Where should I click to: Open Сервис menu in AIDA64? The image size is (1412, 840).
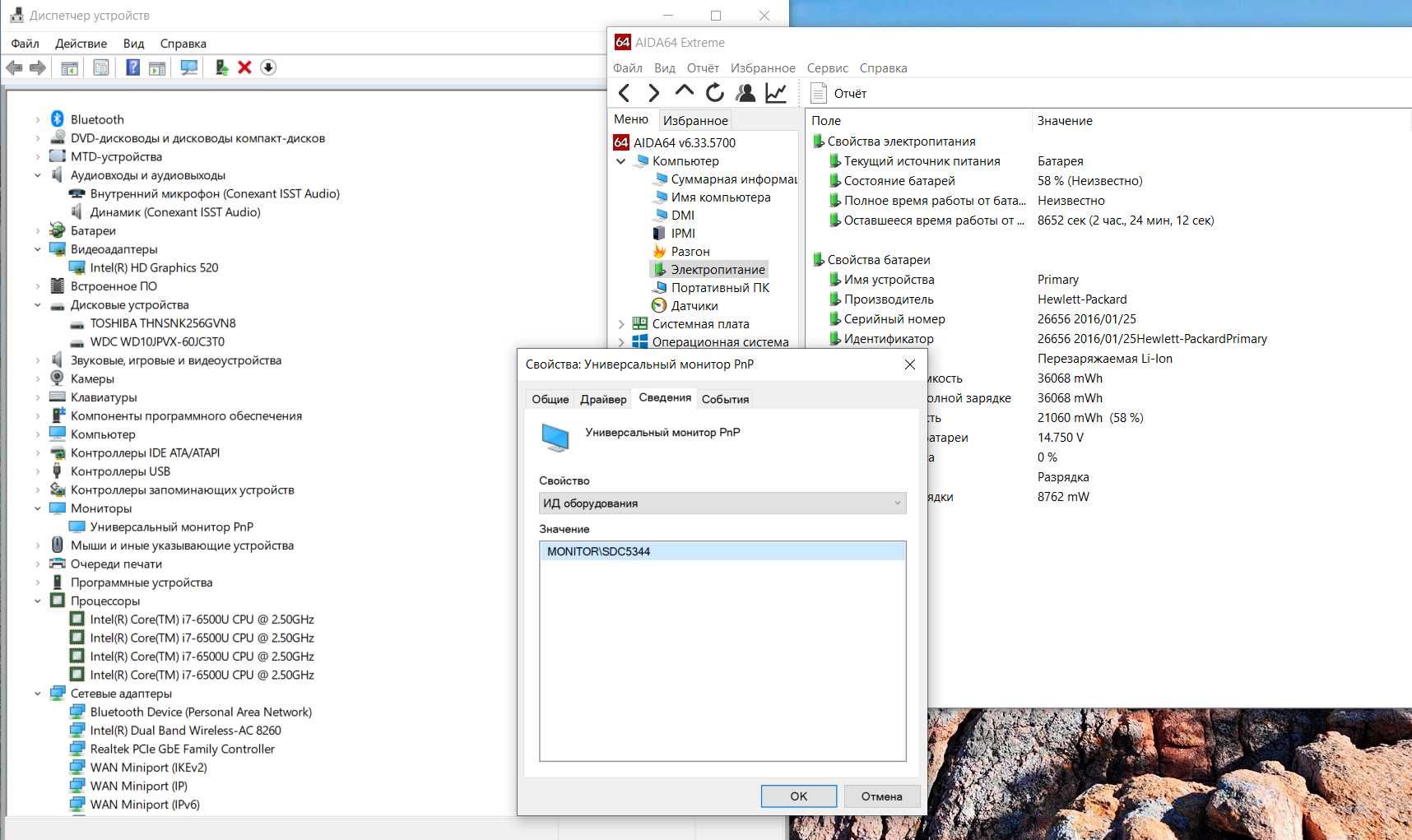click(x=827, y=68)
